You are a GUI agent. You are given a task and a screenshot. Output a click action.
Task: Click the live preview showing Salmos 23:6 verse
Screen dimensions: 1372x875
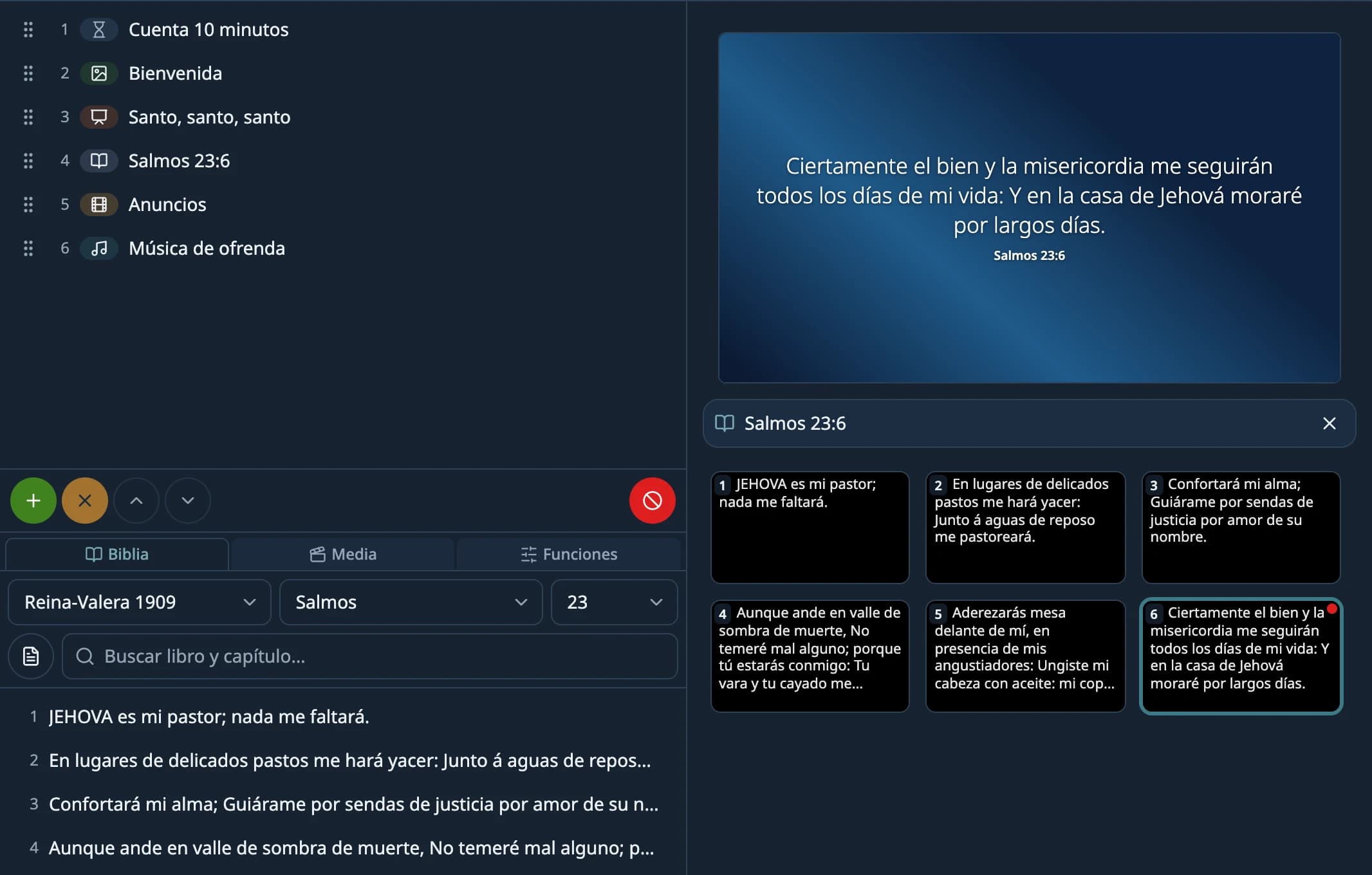coord(1030,208)
